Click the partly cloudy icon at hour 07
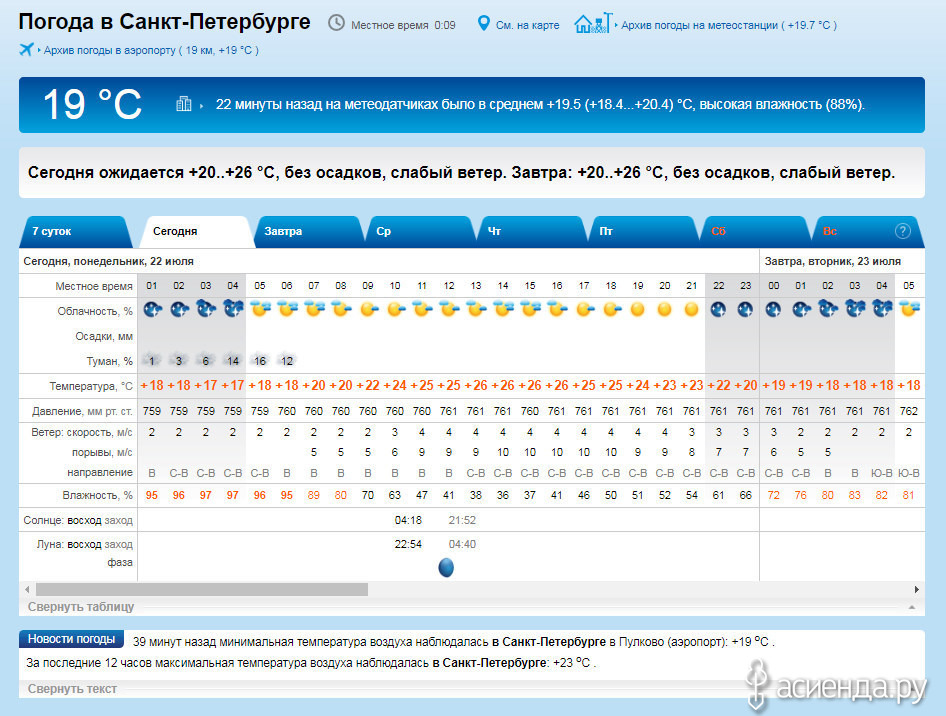946x716 pixels. pos(314,309)
